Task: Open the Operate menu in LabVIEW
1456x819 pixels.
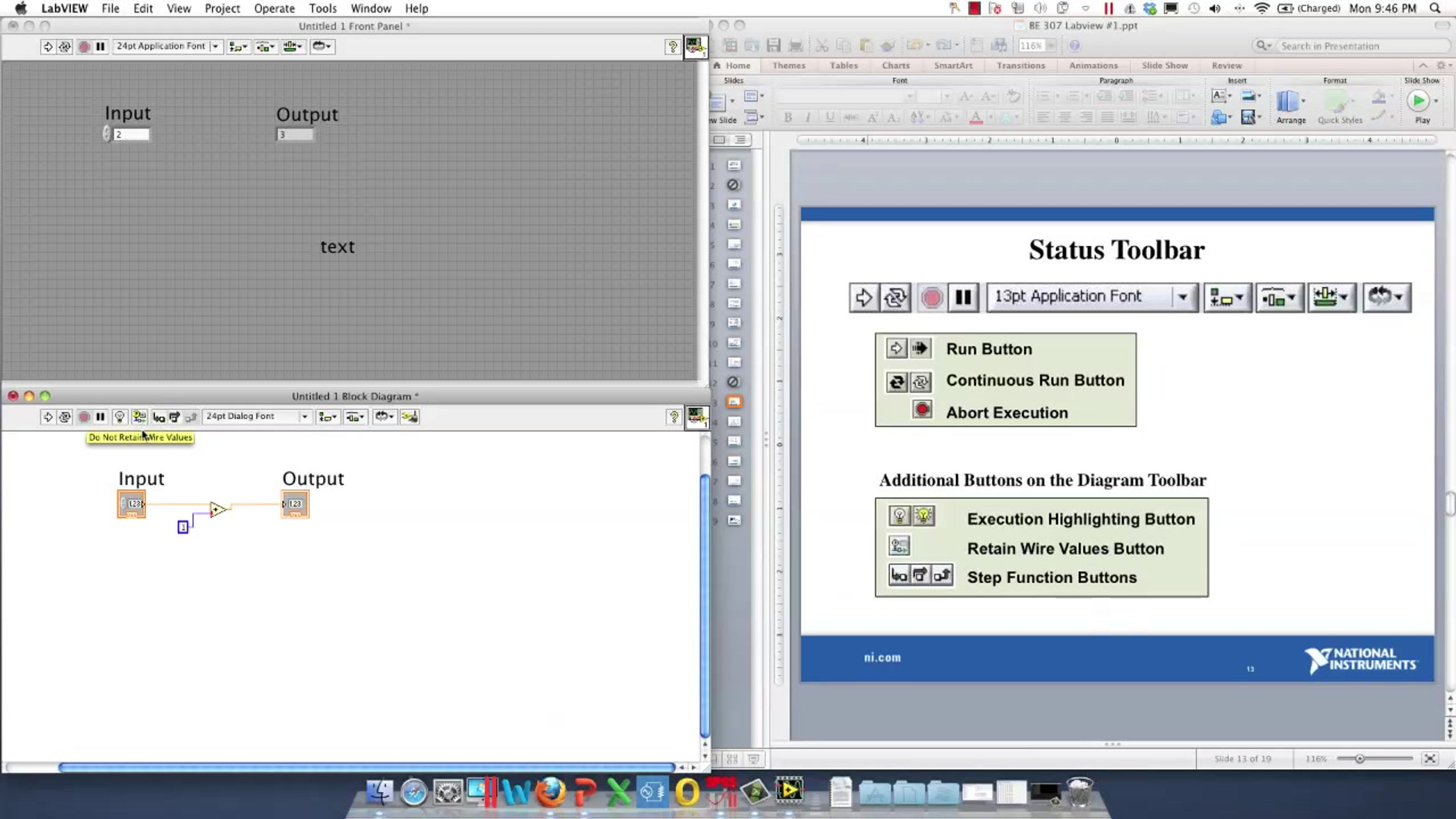Action: (274, 8)
